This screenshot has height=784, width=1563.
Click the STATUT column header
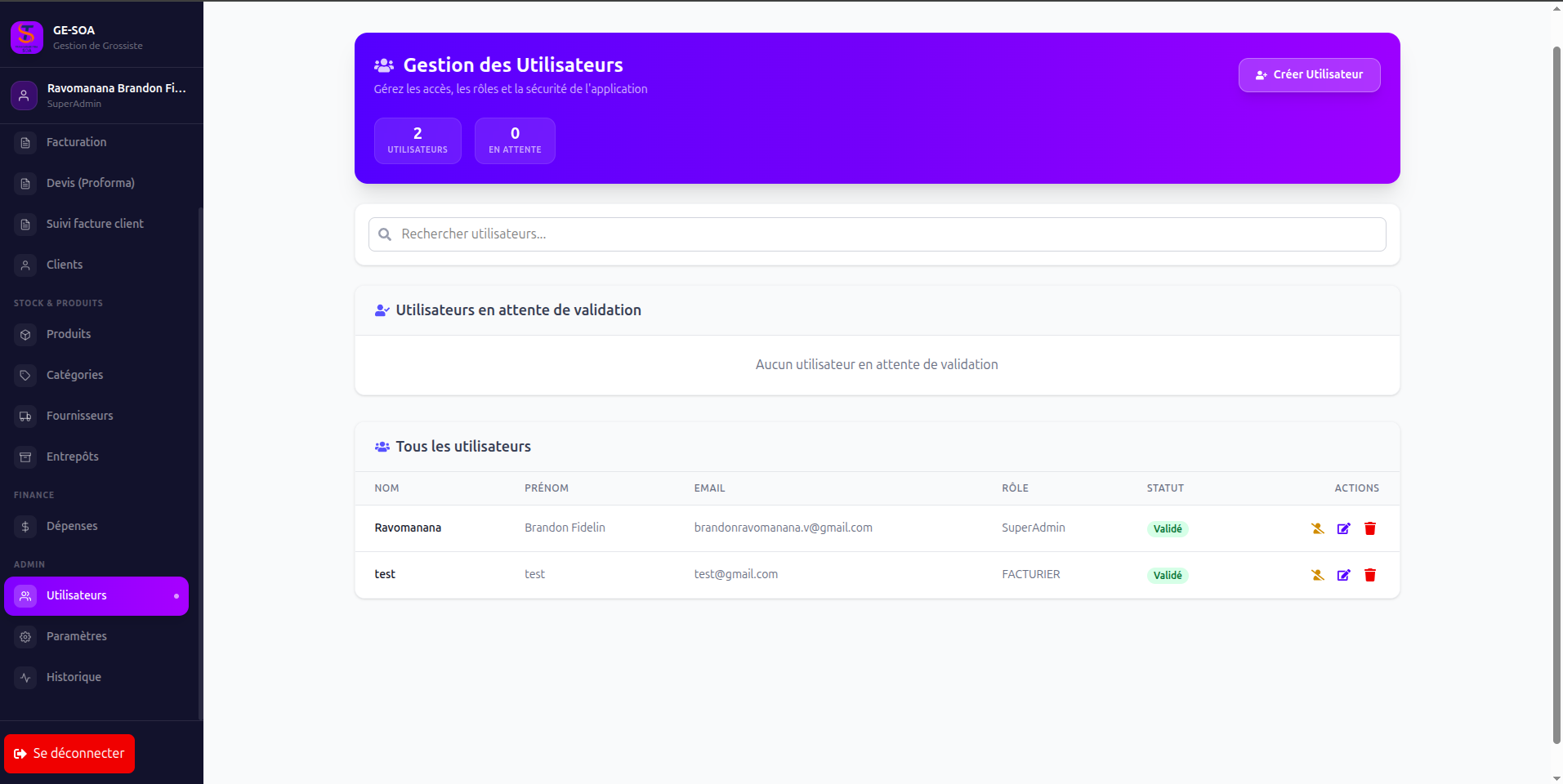click(x=1165, y=488)
